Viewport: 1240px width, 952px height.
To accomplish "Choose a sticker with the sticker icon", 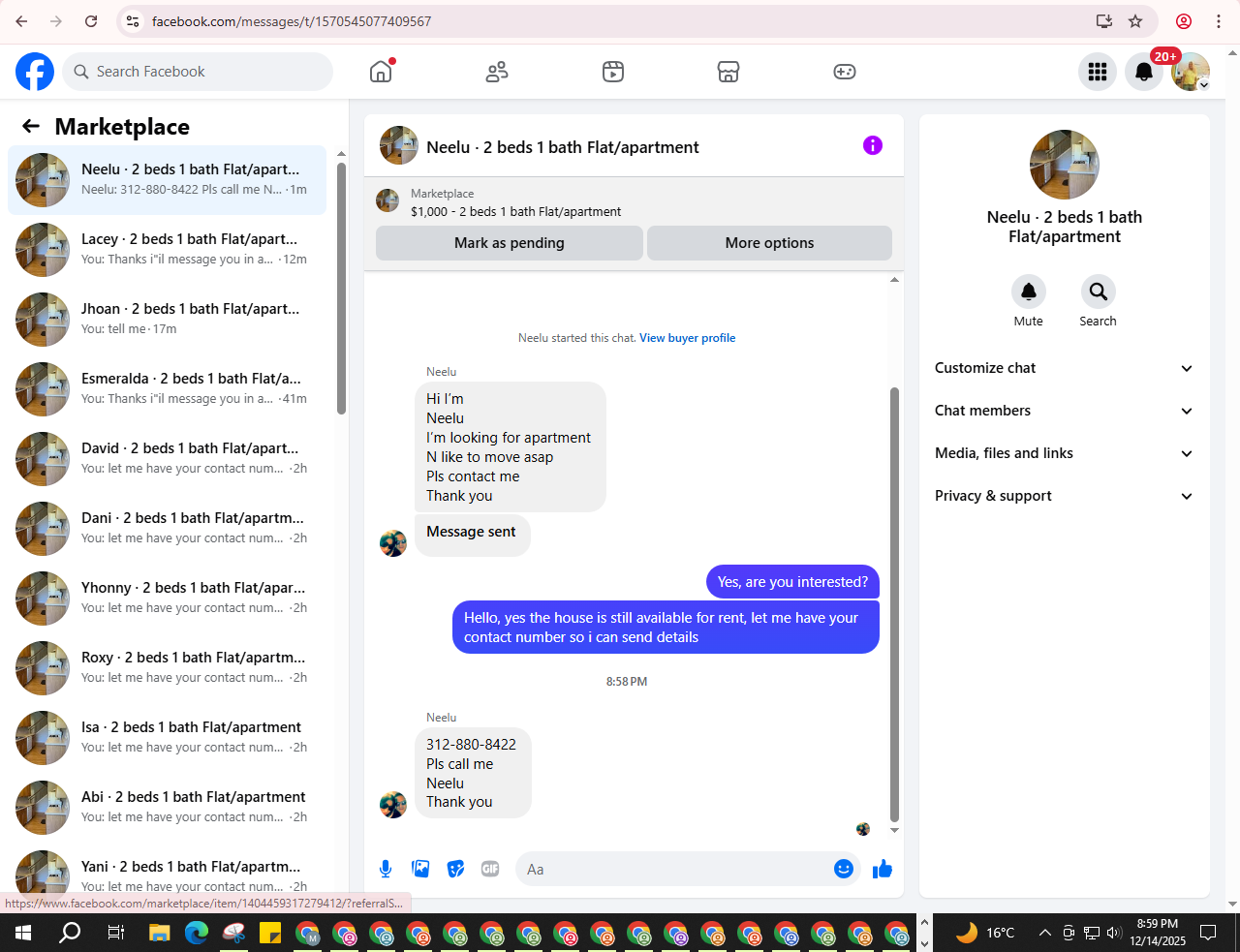I will (455, 869).
